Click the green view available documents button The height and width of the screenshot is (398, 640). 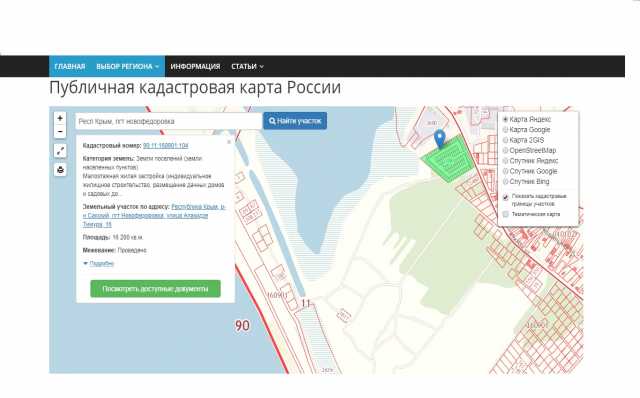pos(156,289)
